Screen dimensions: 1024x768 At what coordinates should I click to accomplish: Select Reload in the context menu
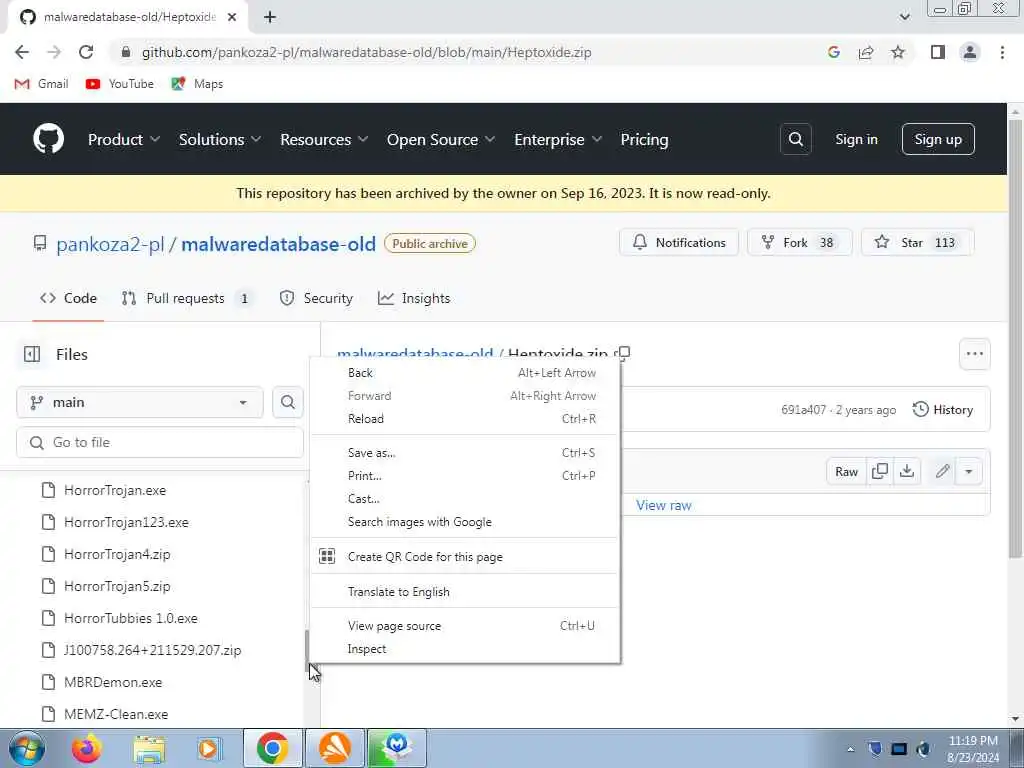[x=464, y=419]
